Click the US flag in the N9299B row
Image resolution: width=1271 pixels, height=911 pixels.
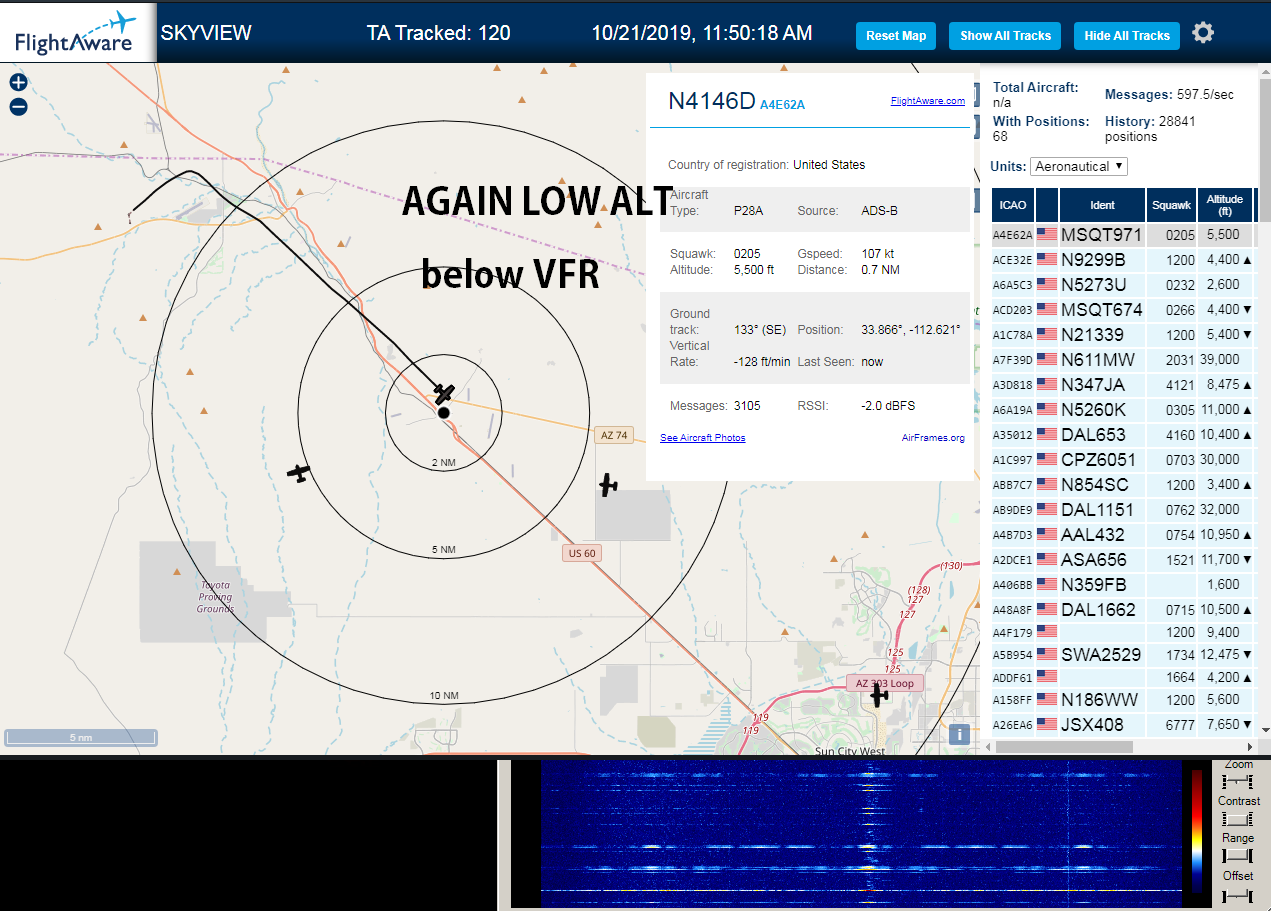(x=1047, y=260)
